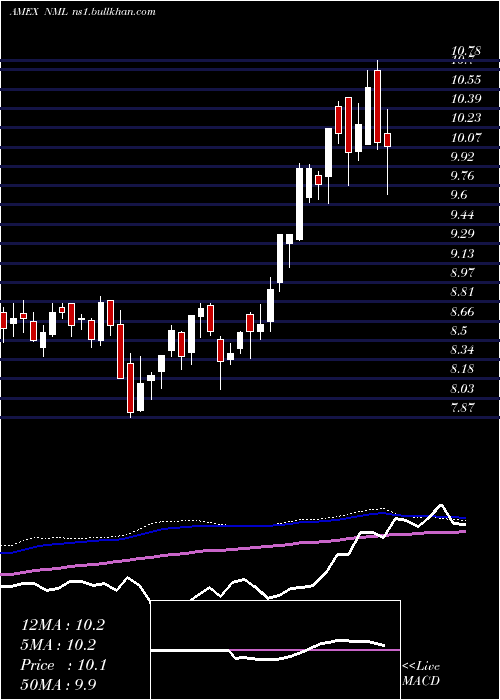The width and height of the screenshot is (500, 700).
Task: Click the 9.44 price axis label
Action: click(463, 215)
